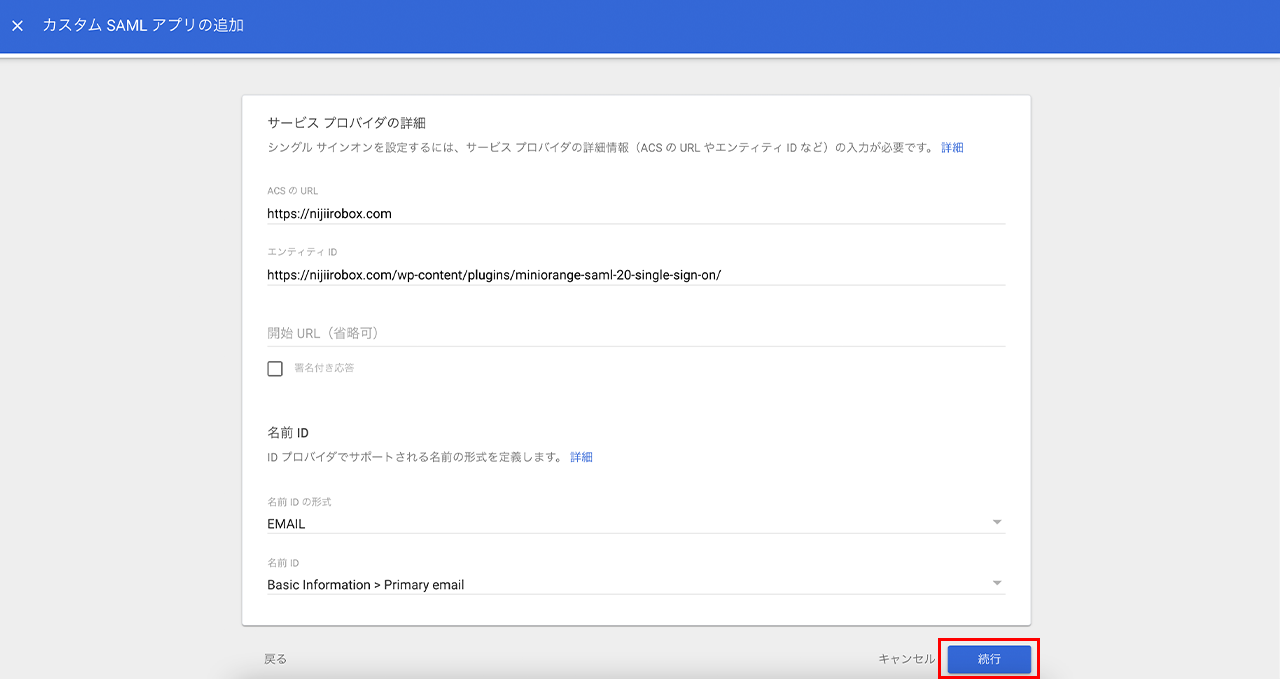Click the カスタム SAML アプリの追加 title
1280x679 pixels.
click(x=143, y=26)
